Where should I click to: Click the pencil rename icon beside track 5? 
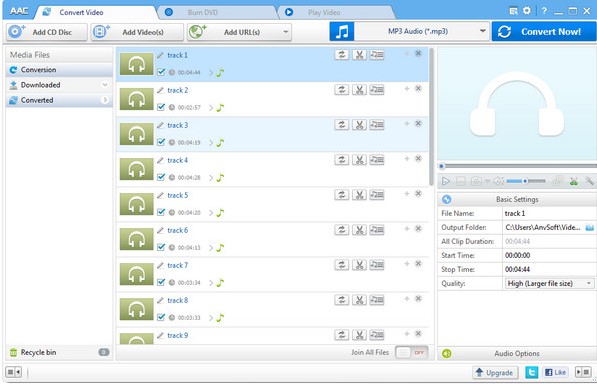[x=160, y=195]
